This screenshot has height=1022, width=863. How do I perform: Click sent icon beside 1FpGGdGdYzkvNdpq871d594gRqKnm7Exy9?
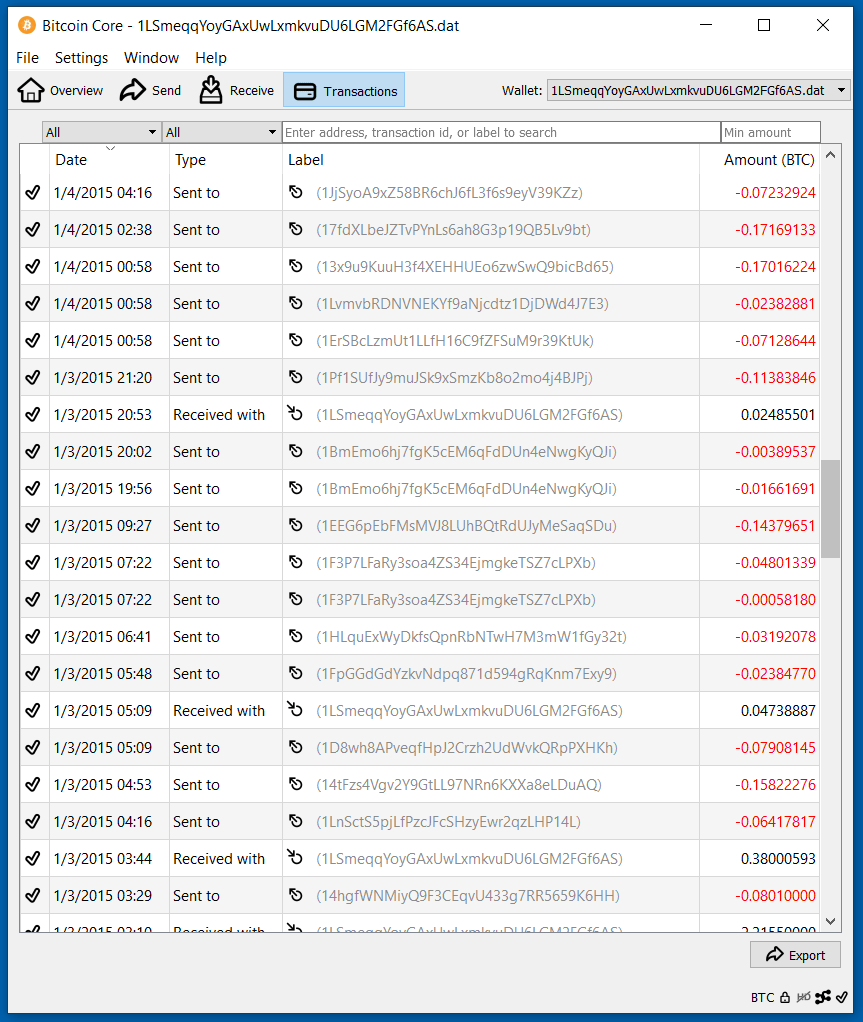click(296, 673)
